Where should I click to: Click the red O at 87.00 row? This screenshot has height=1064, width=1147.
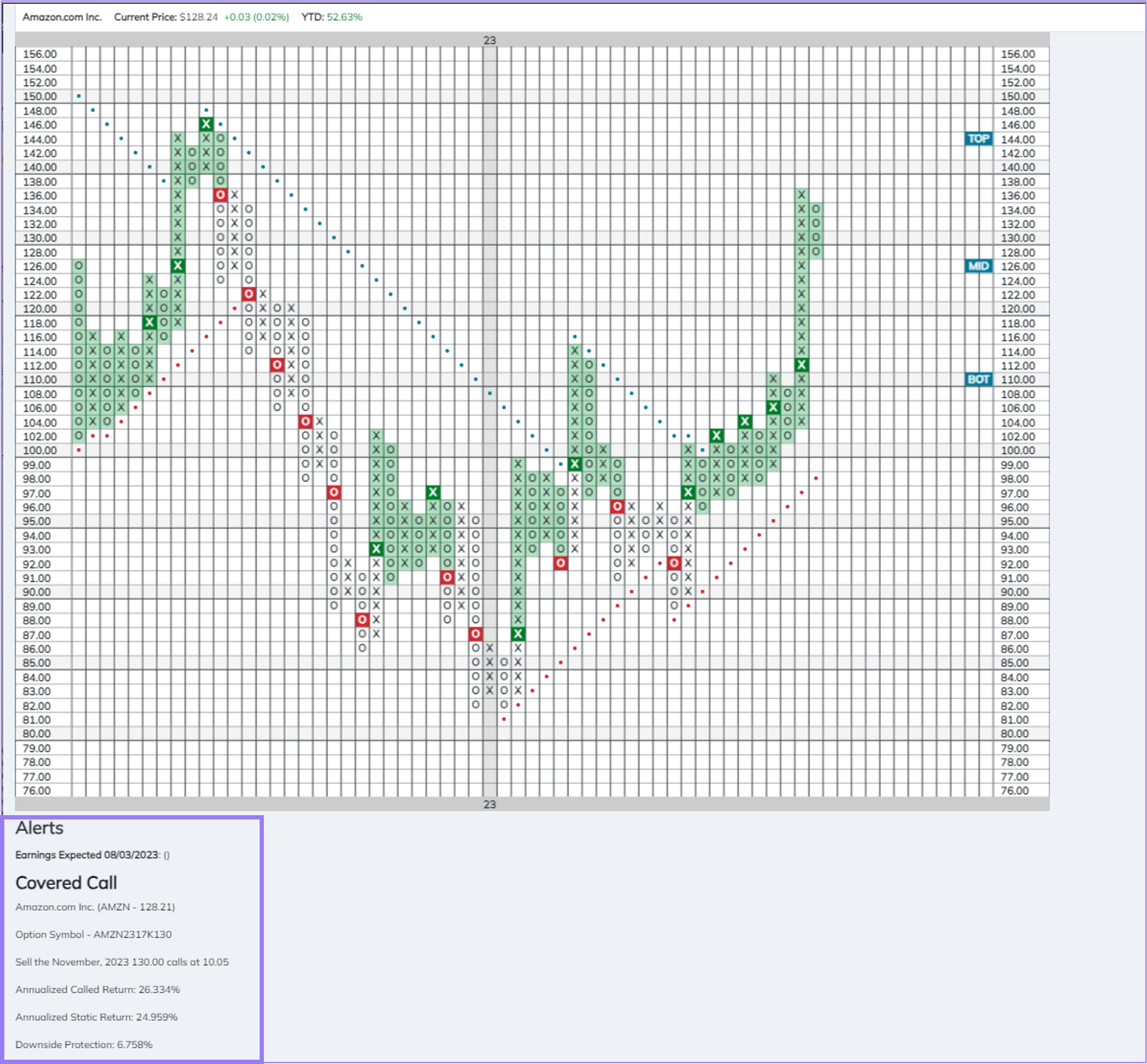pos(475,634)
